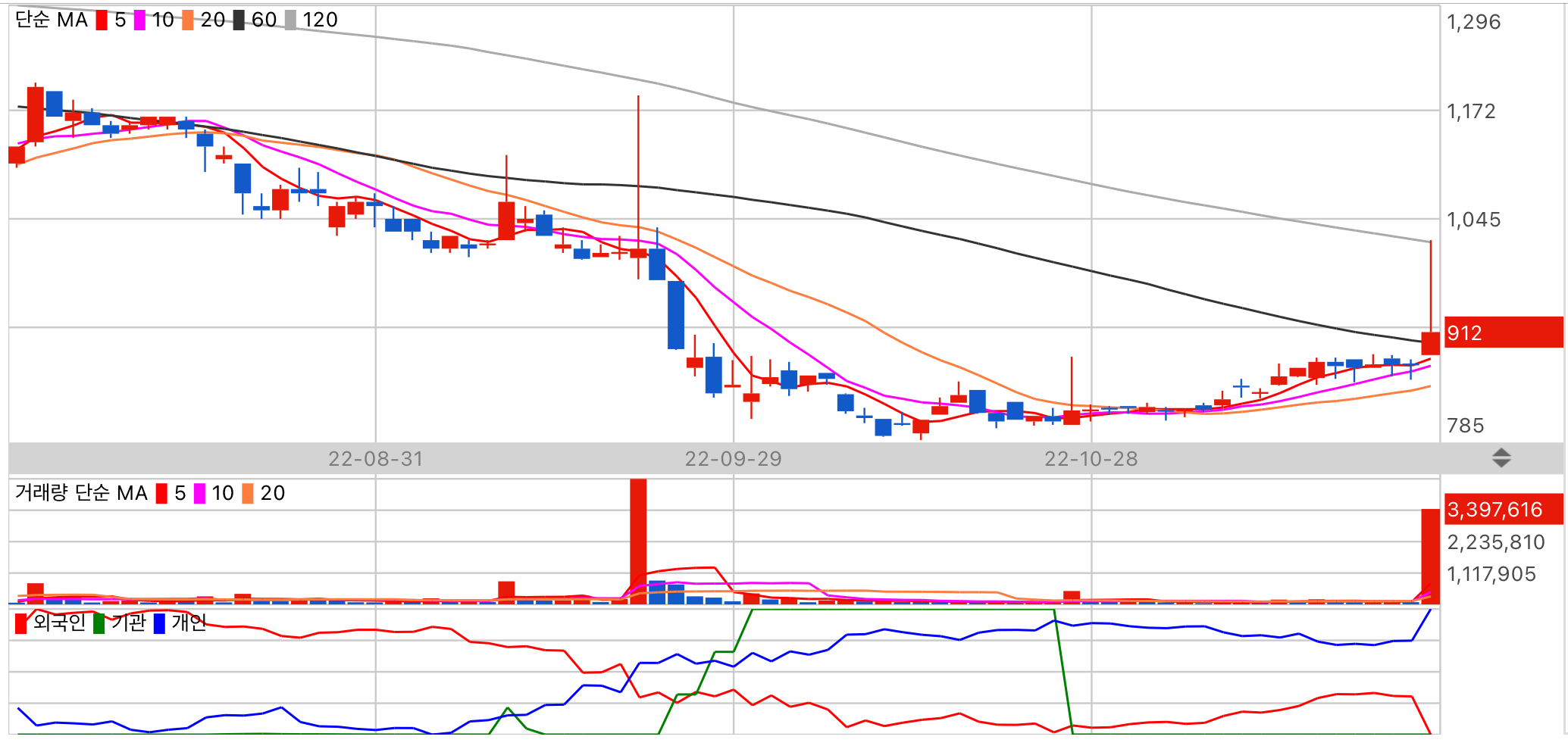Viewport: 1568px width, 746px height.
Task: Click the 1,296 price axis label
Action: 1473,22
